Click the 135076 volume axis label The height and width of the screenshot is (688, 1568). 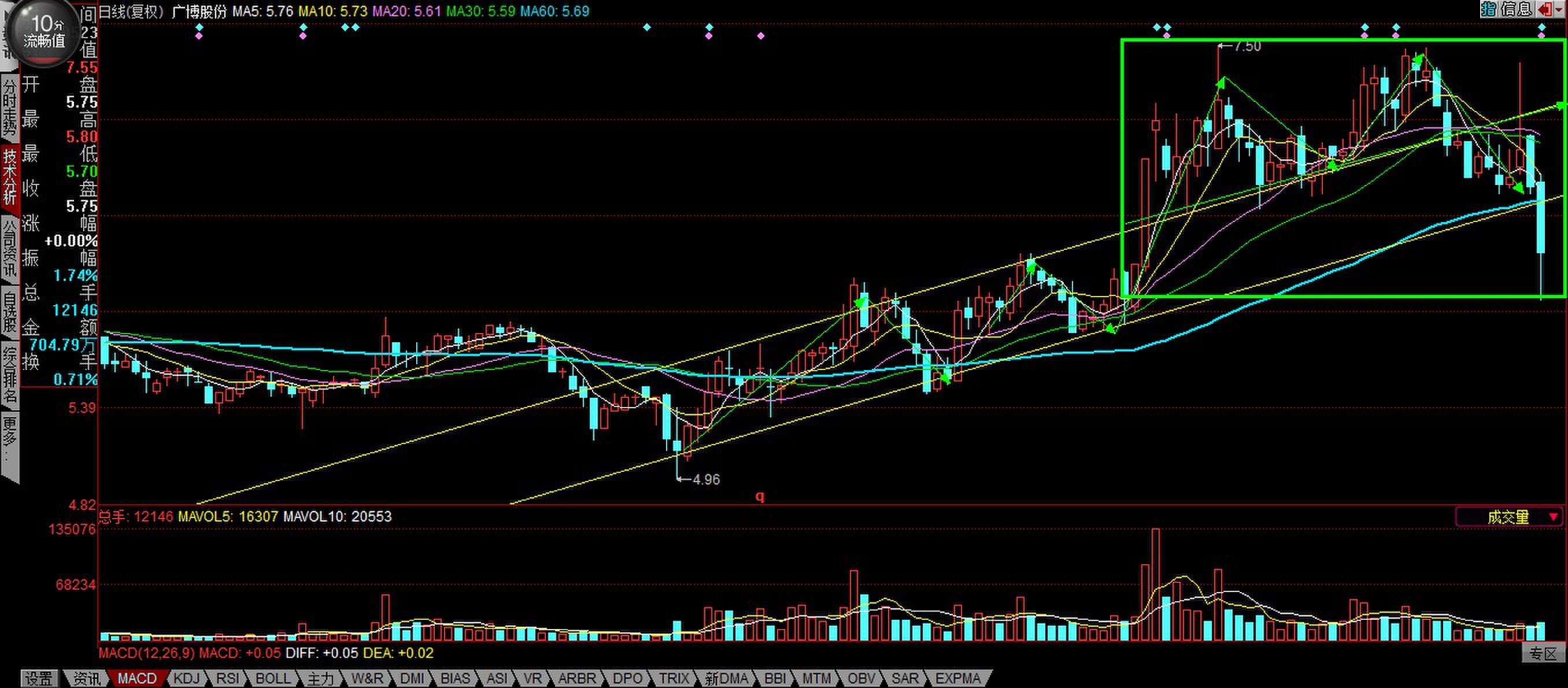pyautogui.click(x=72, y=528)
